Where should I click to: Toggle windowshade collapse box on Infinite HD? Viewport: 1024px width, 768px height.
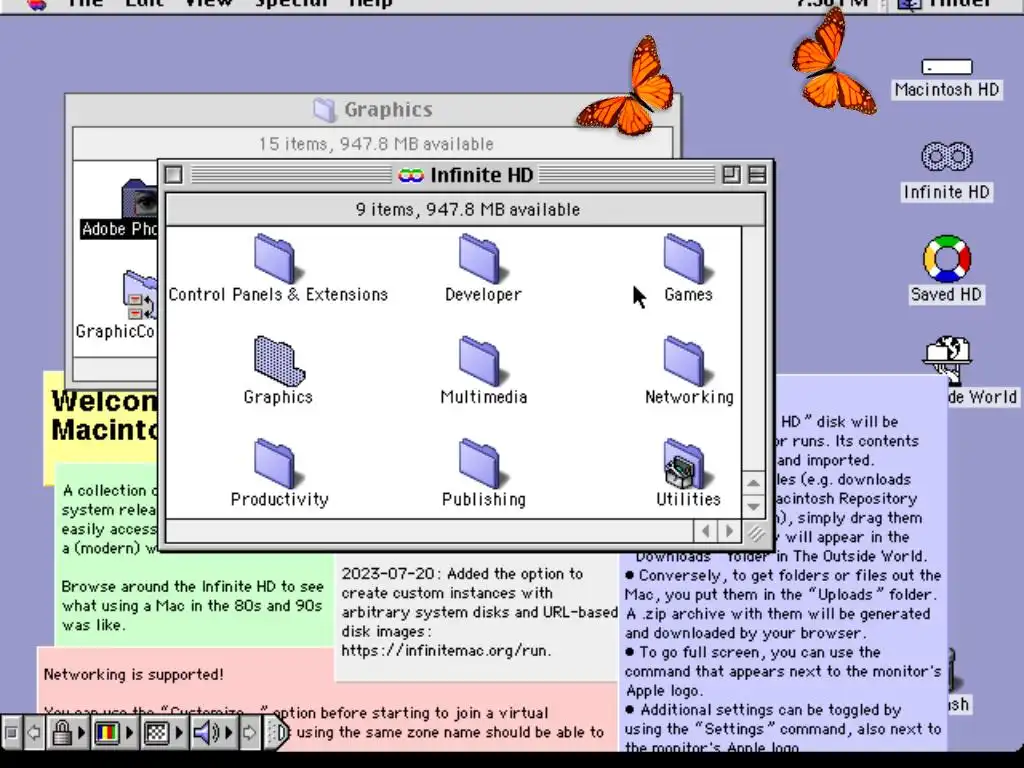[757, 175]
